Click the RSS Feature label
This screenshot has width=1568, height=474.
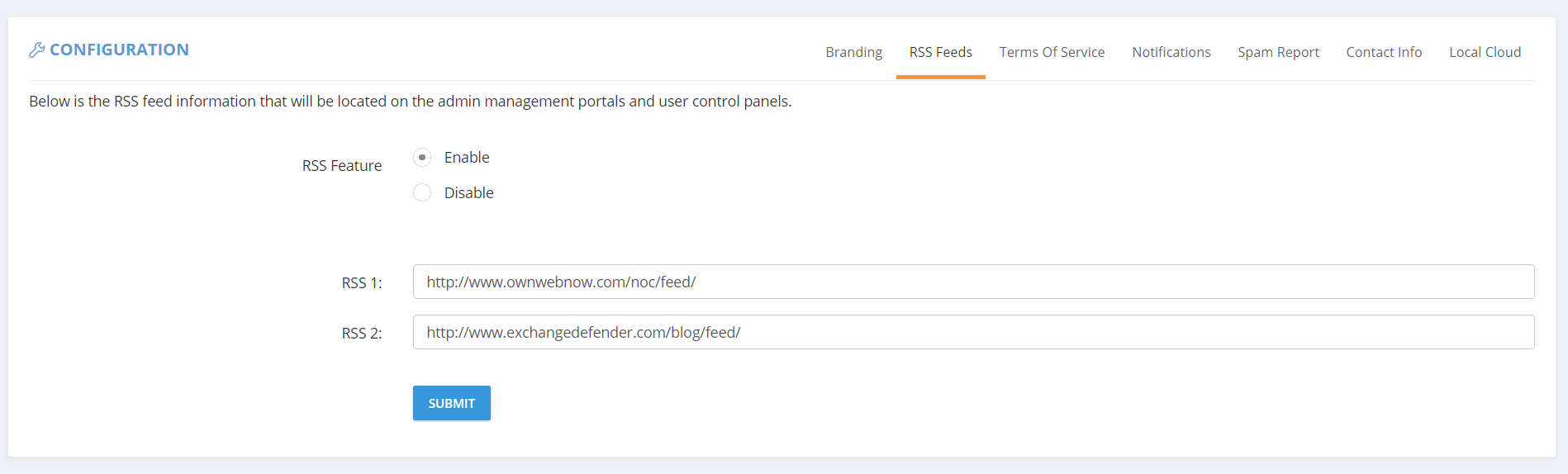[x=342, y=165]
